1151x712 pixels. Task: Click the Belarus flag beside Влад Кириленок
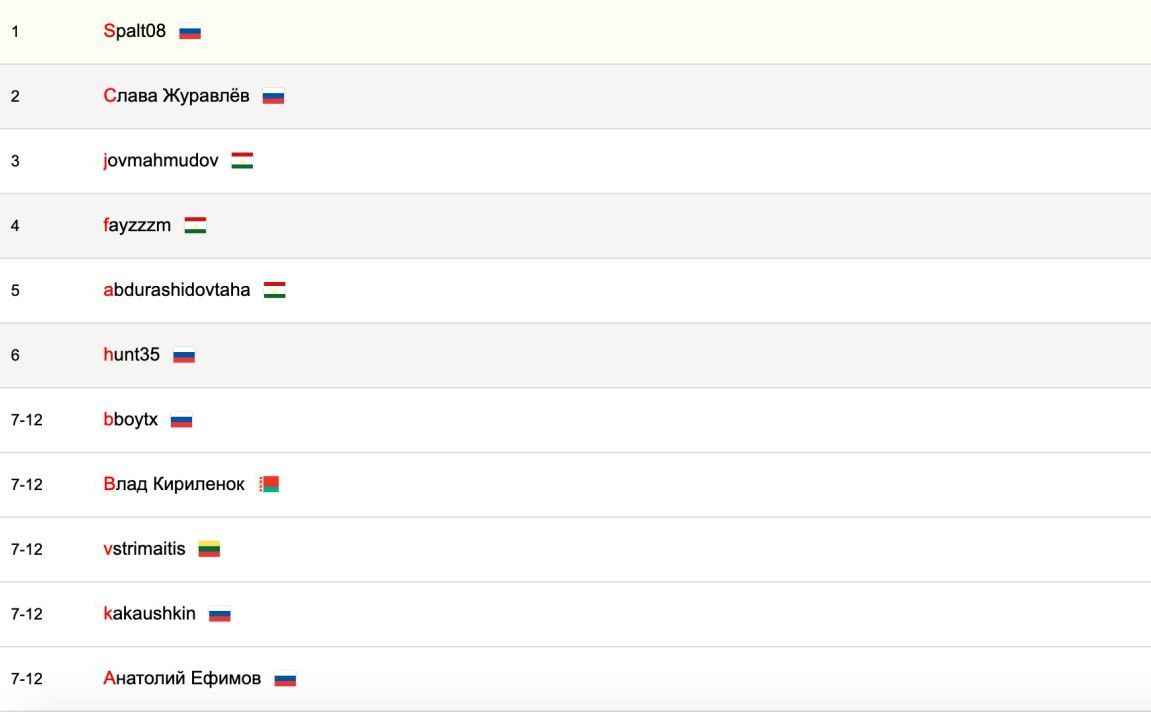(269, 484)
